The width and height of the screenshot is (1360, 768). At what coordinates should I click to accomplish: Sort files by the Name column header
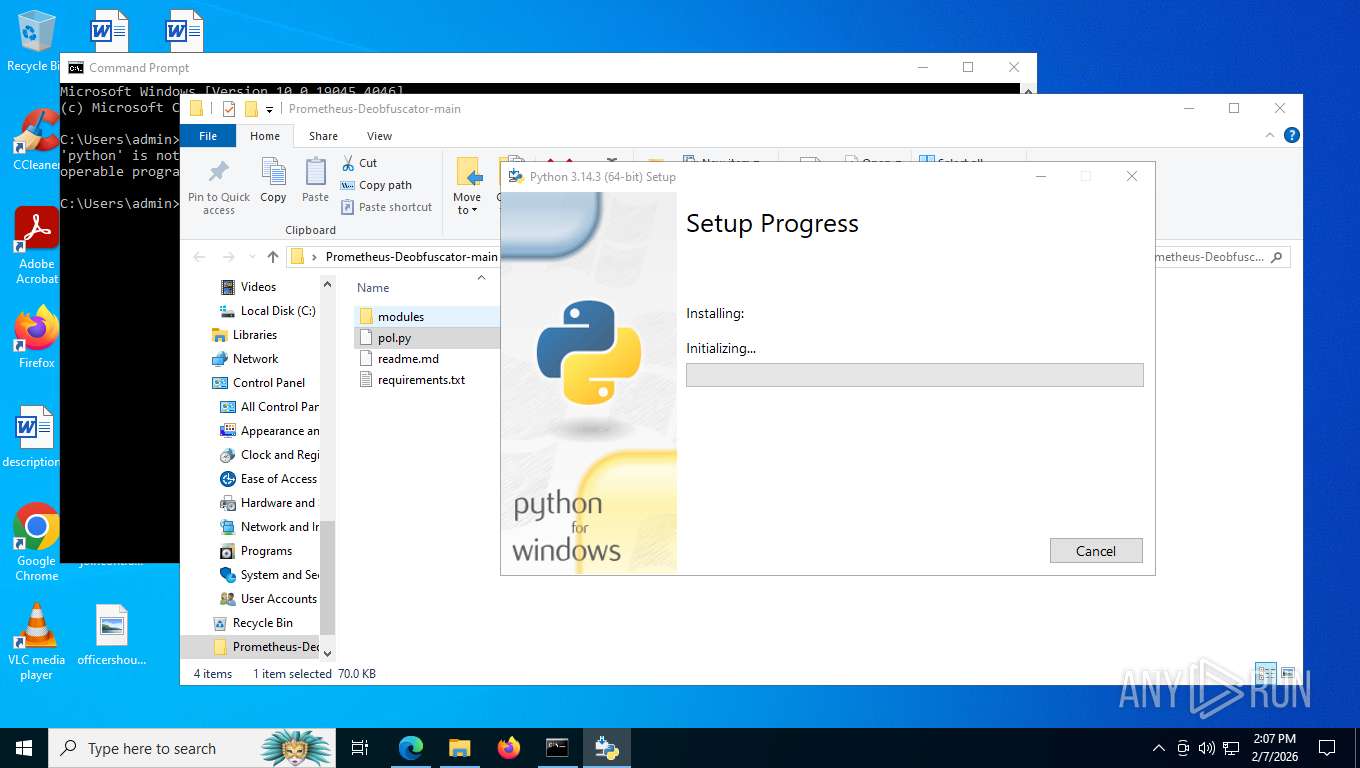pyautogui.click(x=373, y=288)
